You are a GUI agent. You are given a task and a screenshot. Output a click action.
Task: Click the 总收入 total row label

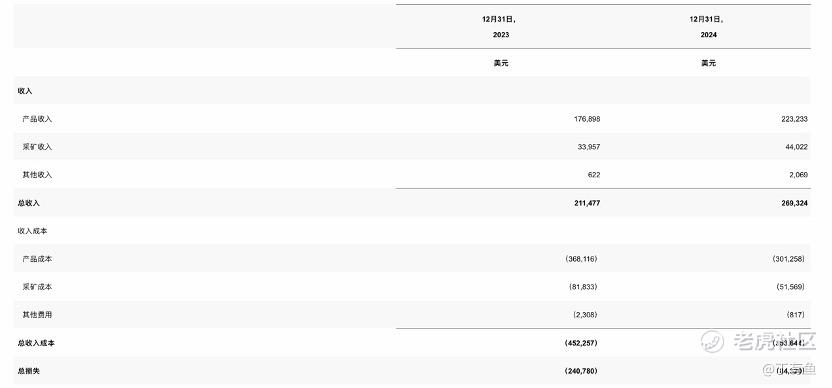point(29,203)
